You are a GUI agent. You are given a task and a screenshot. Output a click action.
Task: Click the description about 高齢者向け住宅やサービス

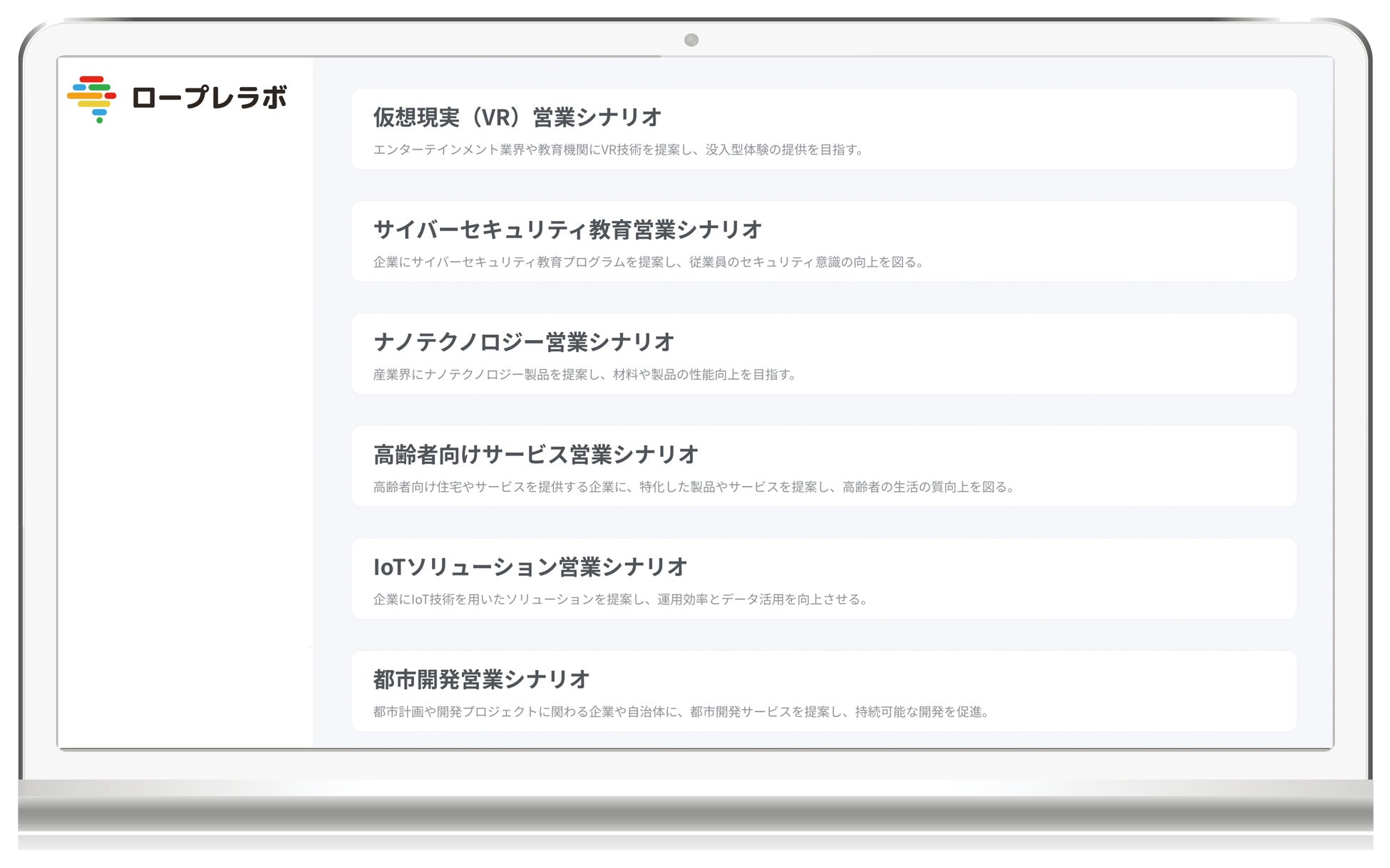(x=694, y=487)
